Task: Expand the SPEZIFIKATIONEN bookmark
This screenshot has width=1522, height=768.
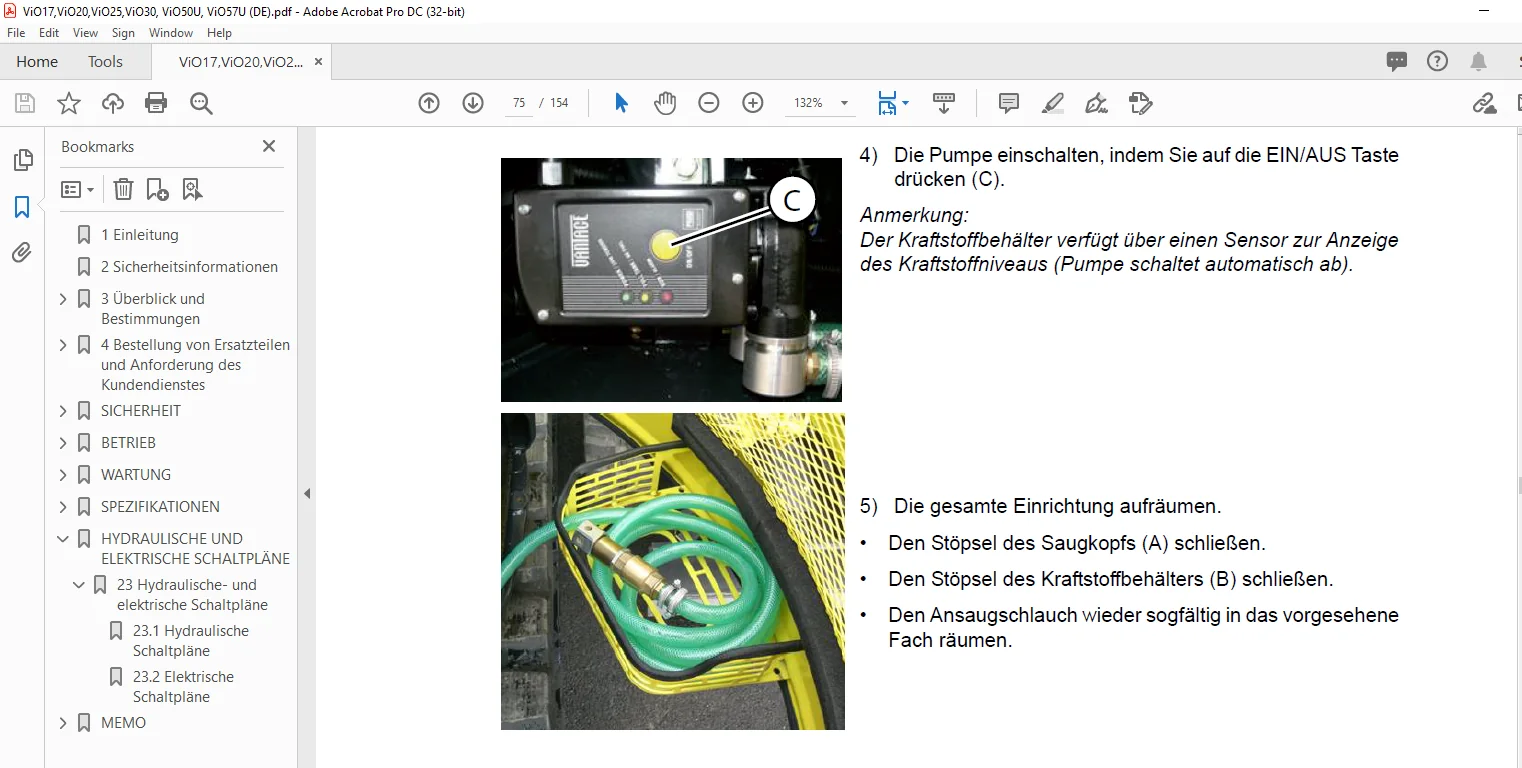Action: [63, 507]
